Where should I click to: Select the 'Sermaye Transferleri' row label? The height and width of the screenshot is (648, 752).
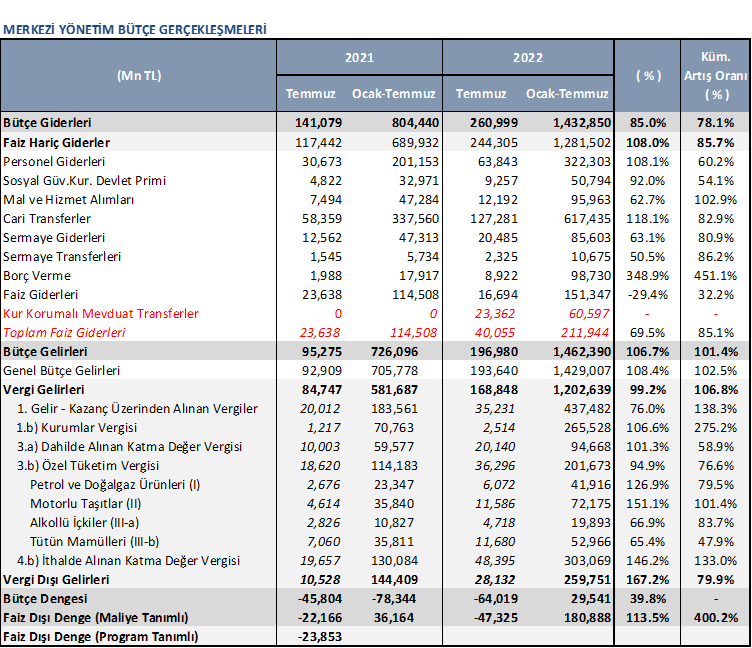pos(62,257)
